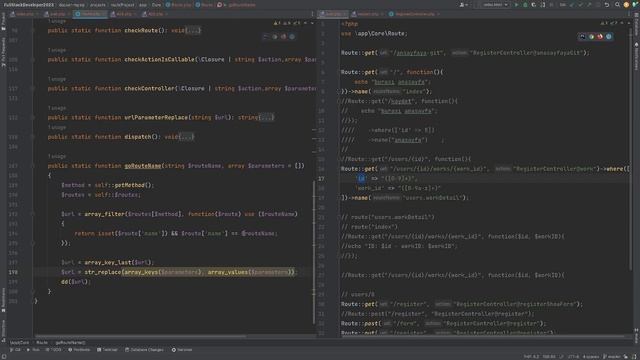Click Route breadcrumb at bottom
640x360 pixels.
tap(42, 343)
